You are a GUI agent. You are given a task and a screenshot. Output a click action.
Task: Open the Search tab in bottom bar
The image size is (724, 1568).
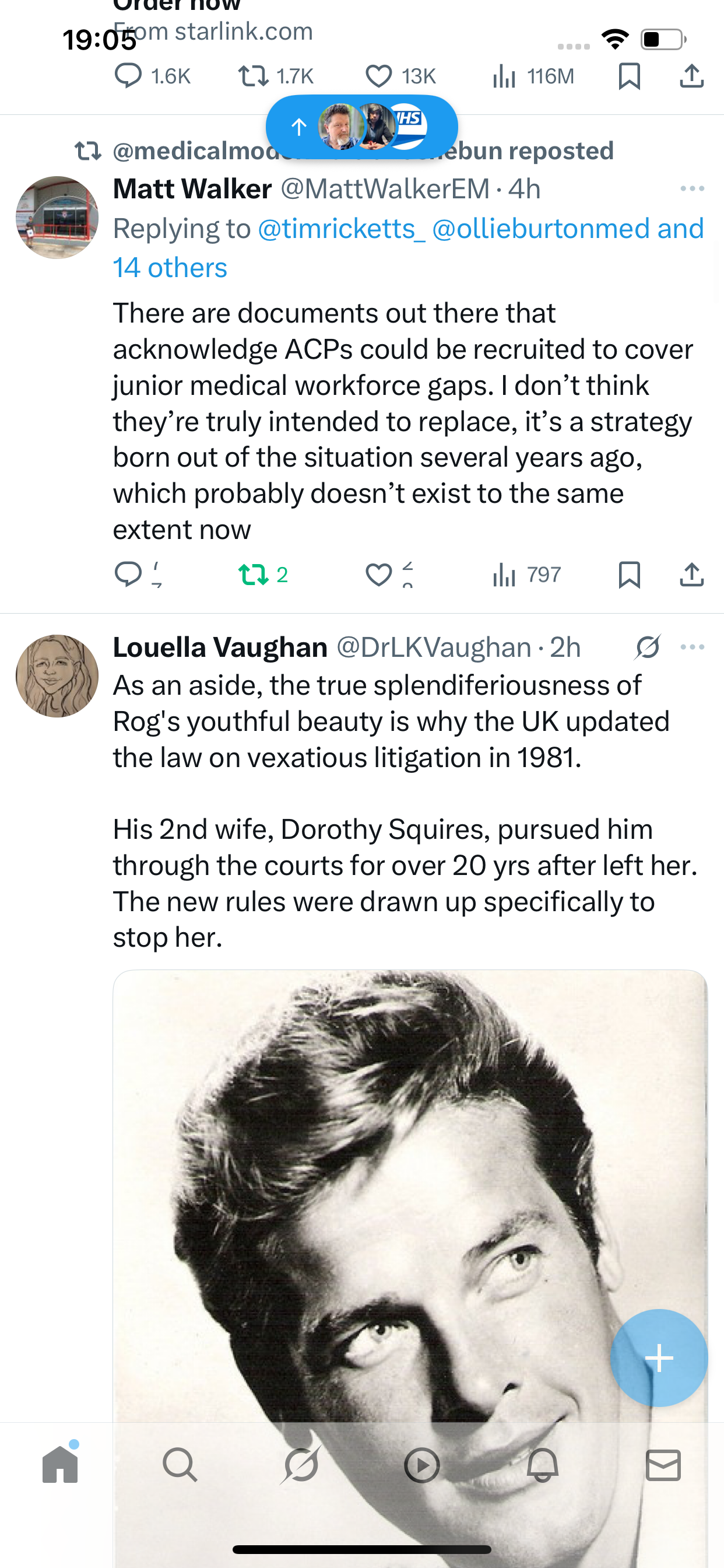pyautogui.click(x=180, y=1465)
